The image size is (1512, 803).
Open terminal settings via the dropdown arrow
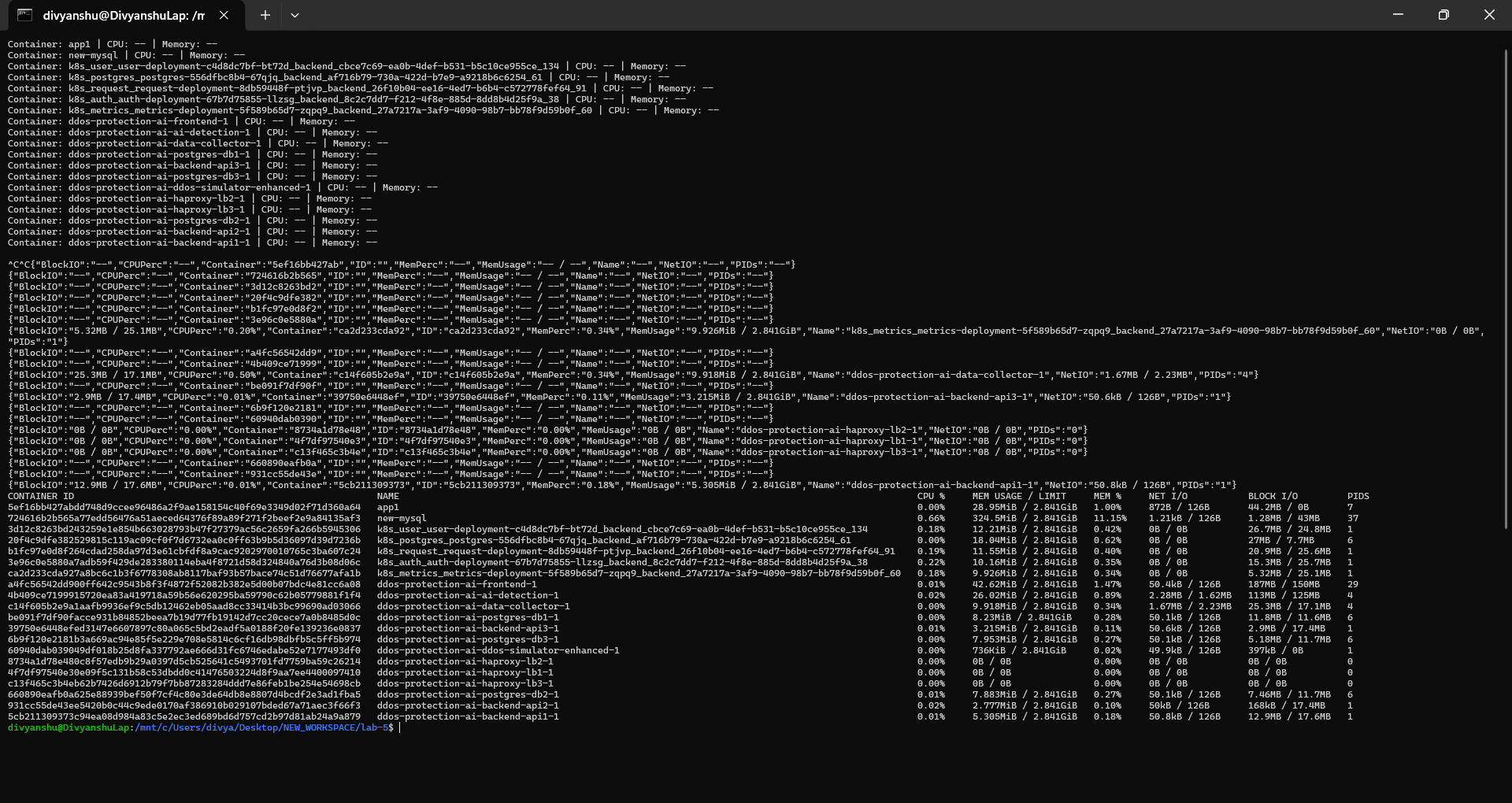coord(295,15)
